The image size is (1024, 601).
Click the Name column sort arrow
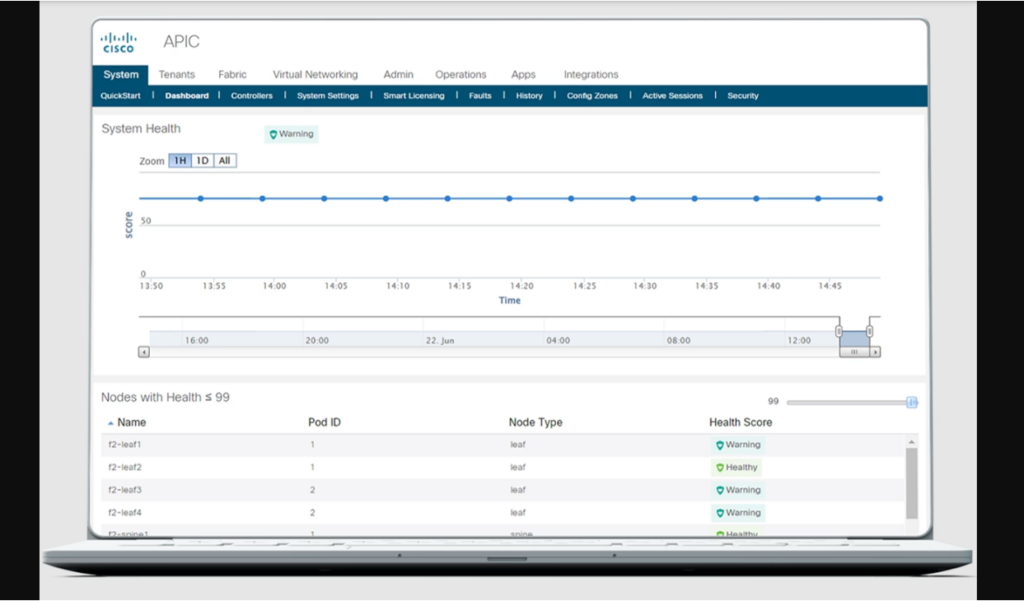(x=110, y=423)
